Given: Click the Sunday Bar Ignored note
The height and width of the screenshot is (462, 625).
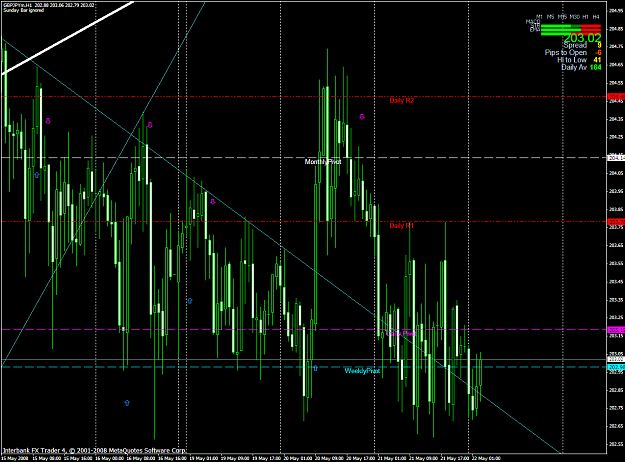Looking at the screenshot, I should click(x=24, y=10).
